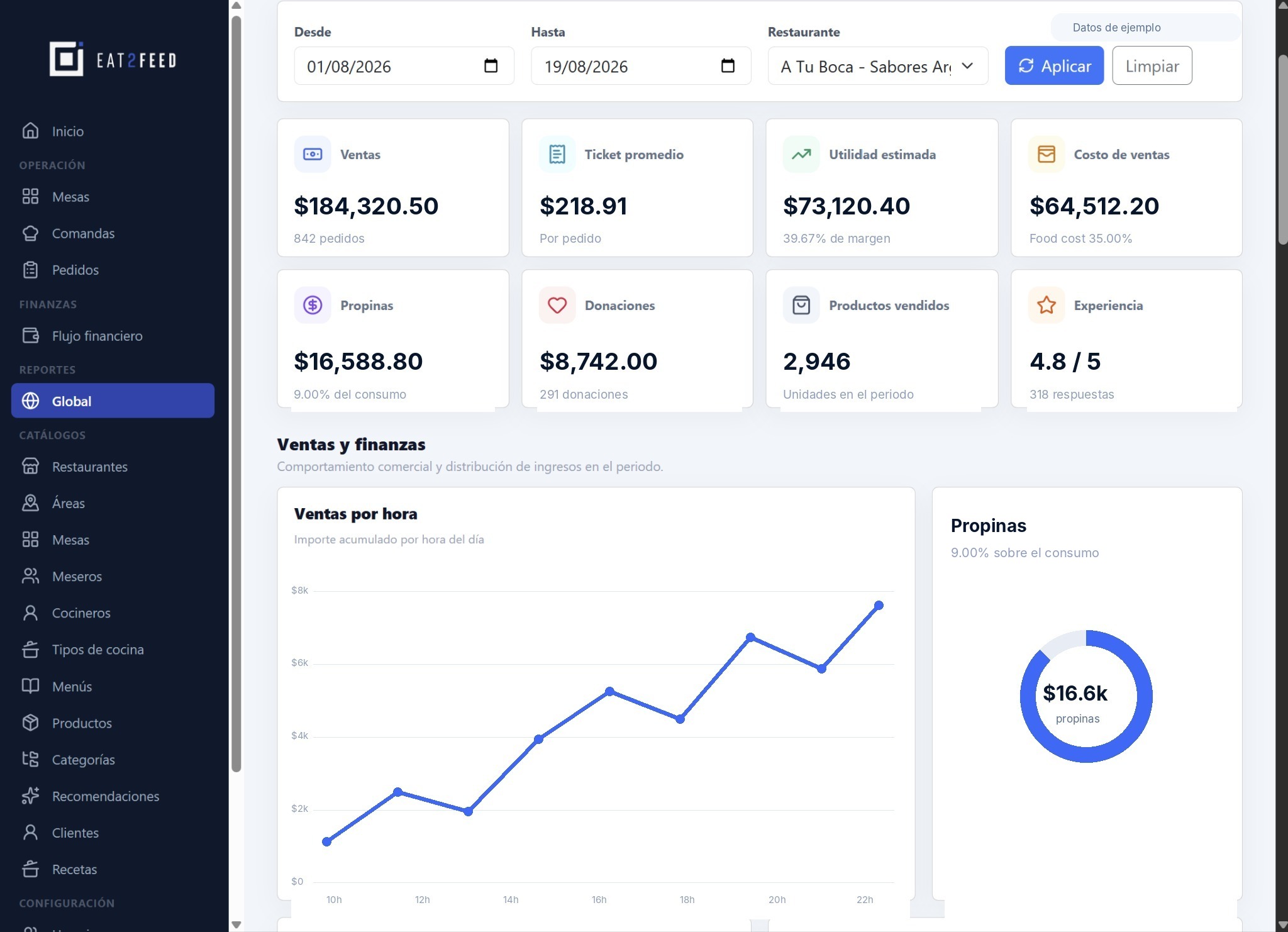The width and height of the screenshot is (1288, 932).
Task: Open the Recetas menu item
Action: tap(74, 869)
